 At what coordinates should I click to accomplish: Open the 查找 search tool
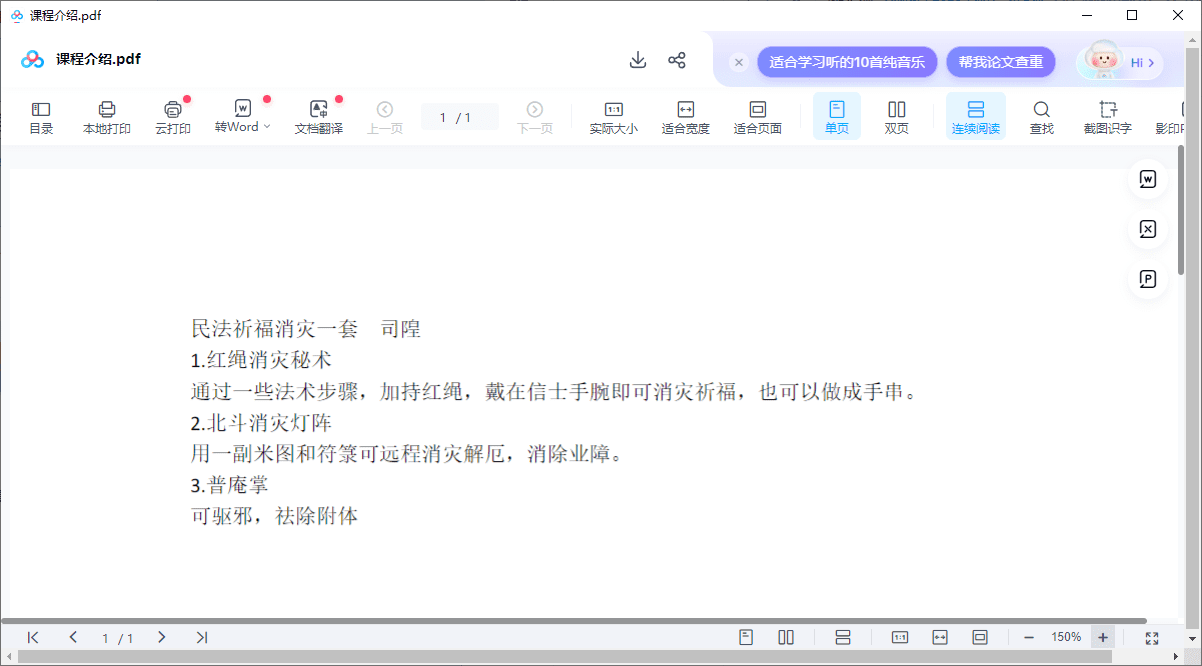tap(1041, 116)
